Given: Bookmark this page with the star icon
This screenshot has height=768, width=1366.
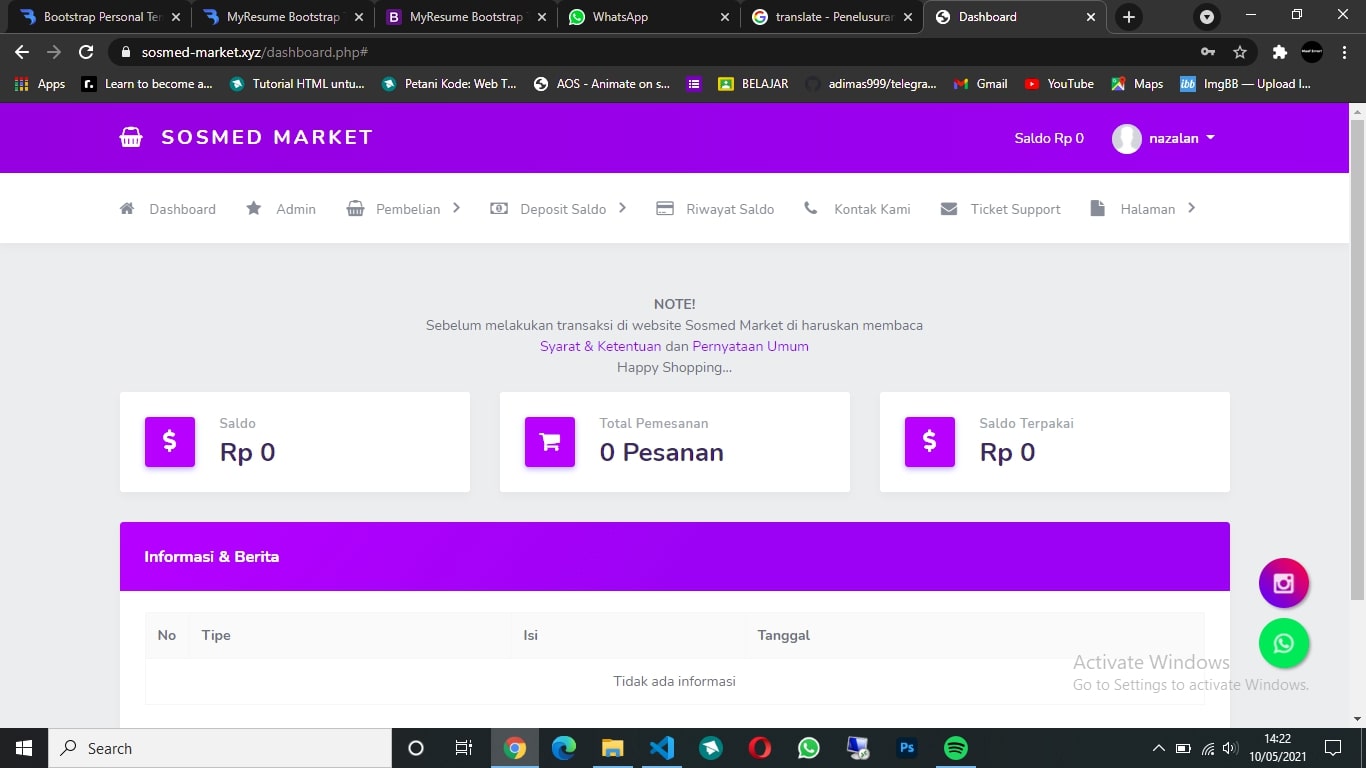Looking at the screenshot, I should pos(1240,52).
